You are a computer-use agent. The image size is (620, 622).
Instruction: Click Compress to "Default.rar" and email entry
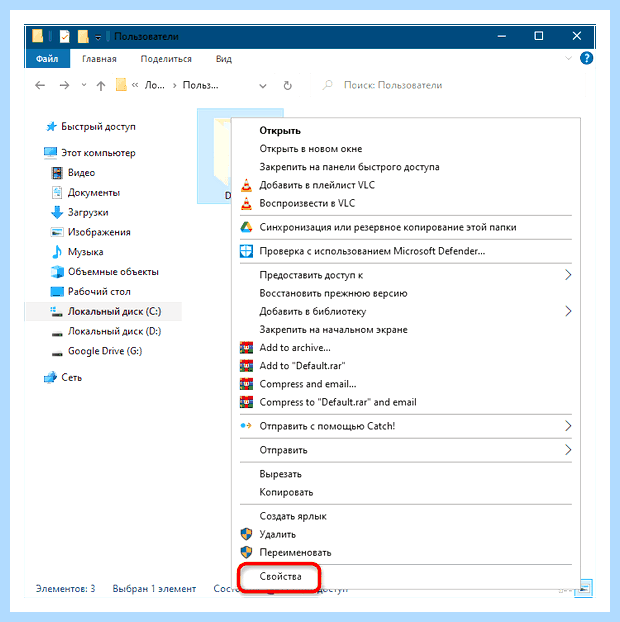(406, 402)
